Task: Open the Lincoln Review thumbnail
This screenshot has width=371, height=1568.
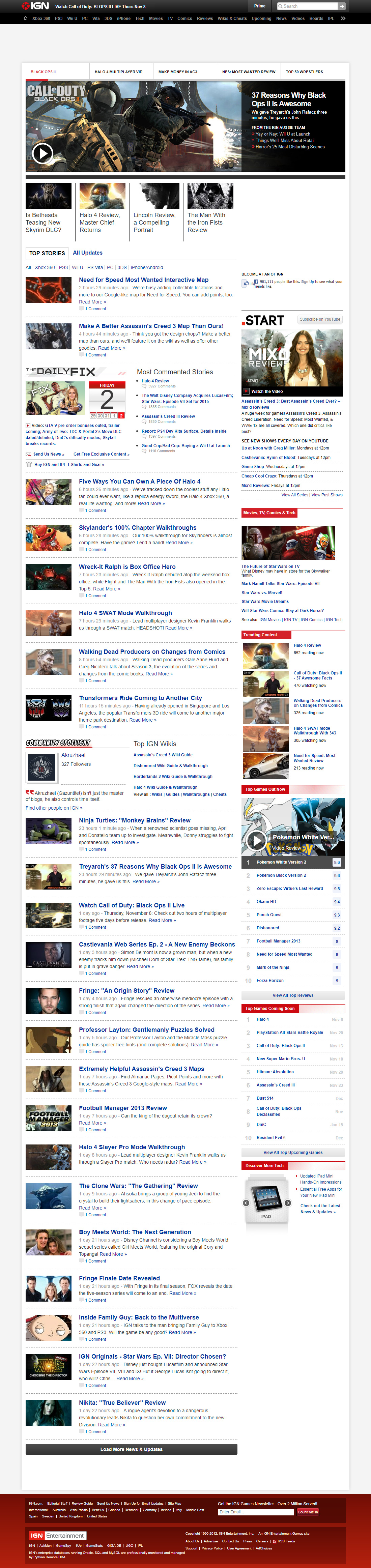Action: 156,196
